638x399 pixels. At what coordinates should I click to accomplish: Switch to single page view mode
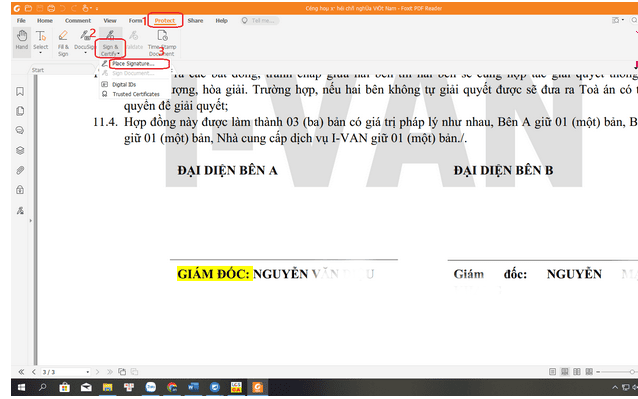tap(552, 372)
